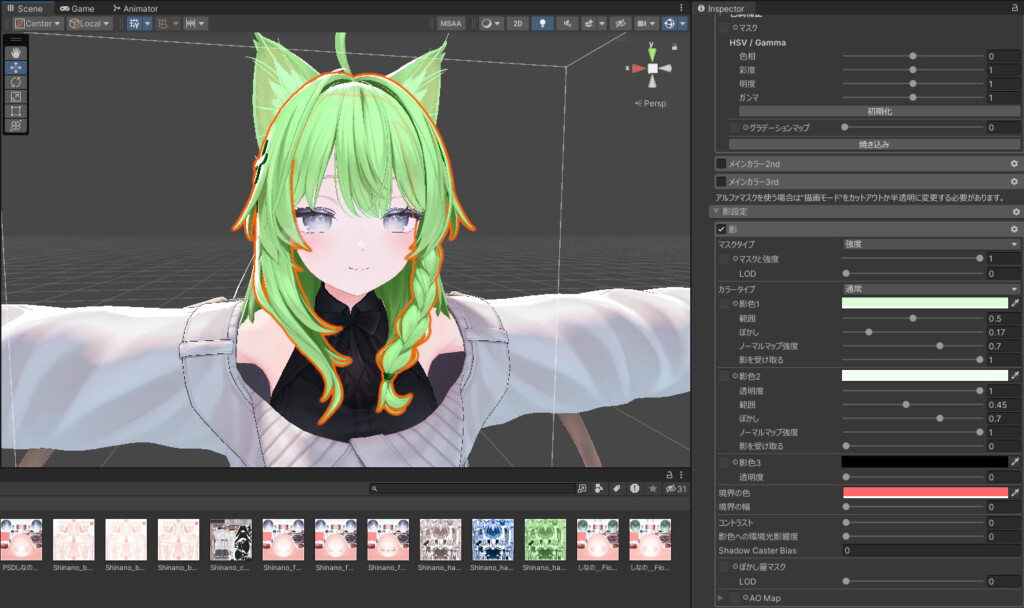This screenshot has width=1024, height=608.
Task: Open カラータイプ dropdown showing 通常
Action: 931,289
